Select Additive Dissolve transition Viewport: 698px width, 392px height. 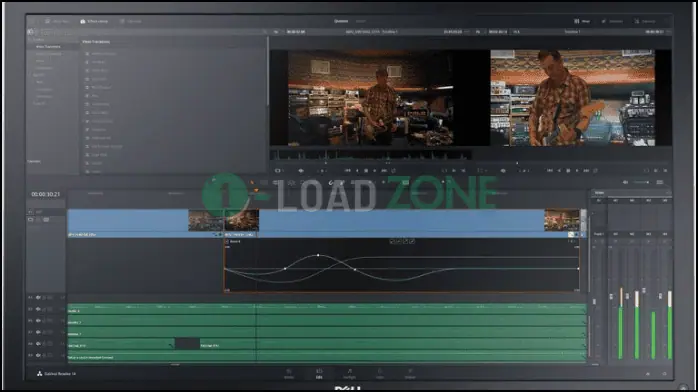coord(103,53)
